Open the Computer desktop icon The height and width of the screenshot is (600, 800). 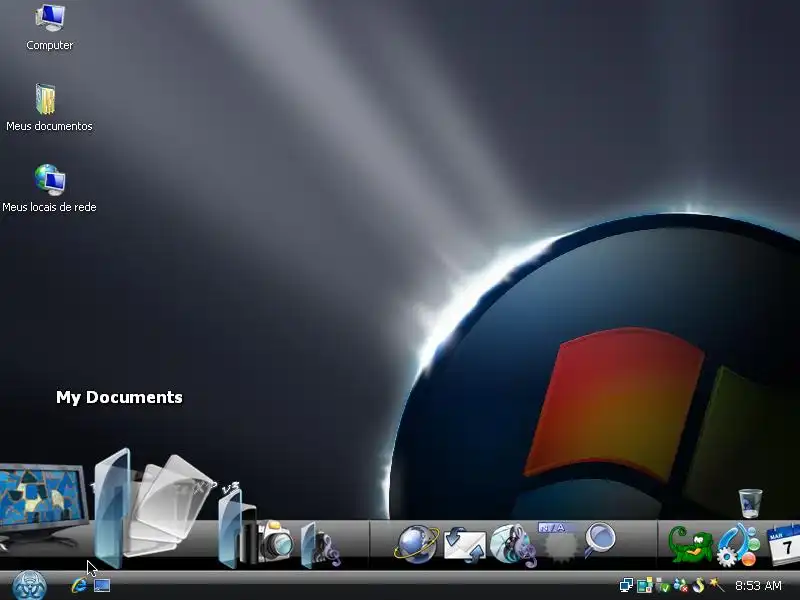(x=49, y=17)
